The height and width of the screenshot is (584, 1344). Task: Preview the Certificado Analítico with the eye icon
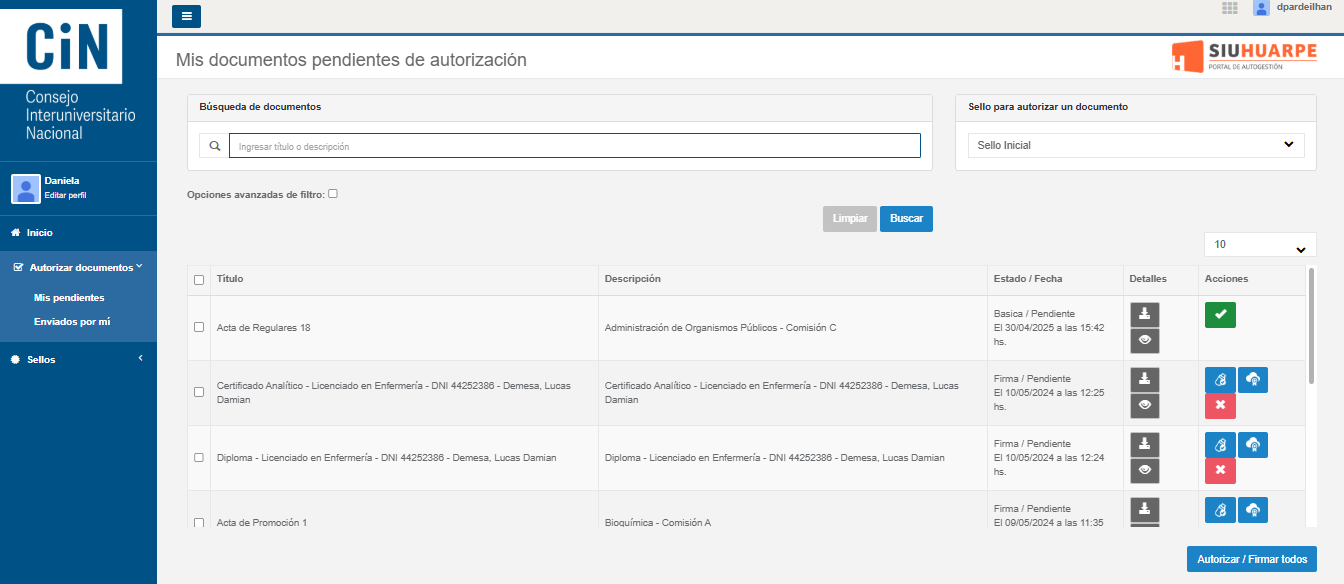[1144, 405]
